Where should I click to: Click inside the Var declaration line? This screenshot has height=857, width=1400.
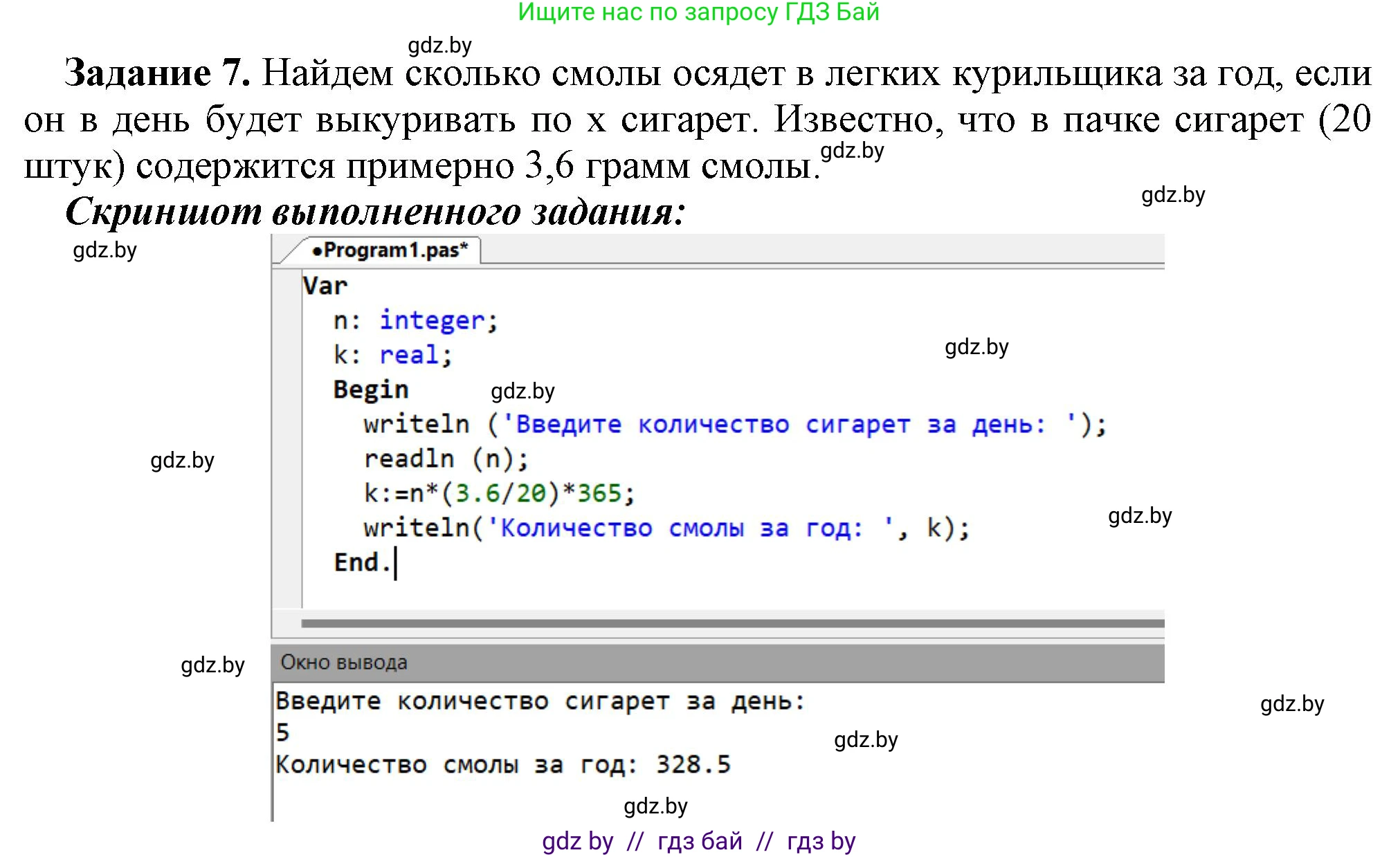click(325, 286)
